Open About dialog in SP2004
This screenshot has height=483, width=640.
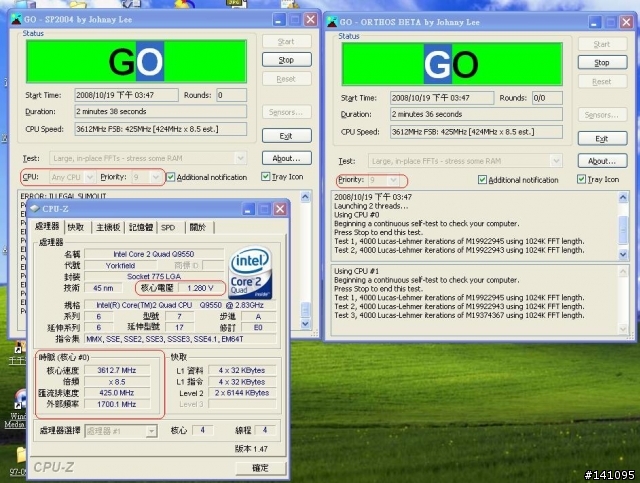287,158
